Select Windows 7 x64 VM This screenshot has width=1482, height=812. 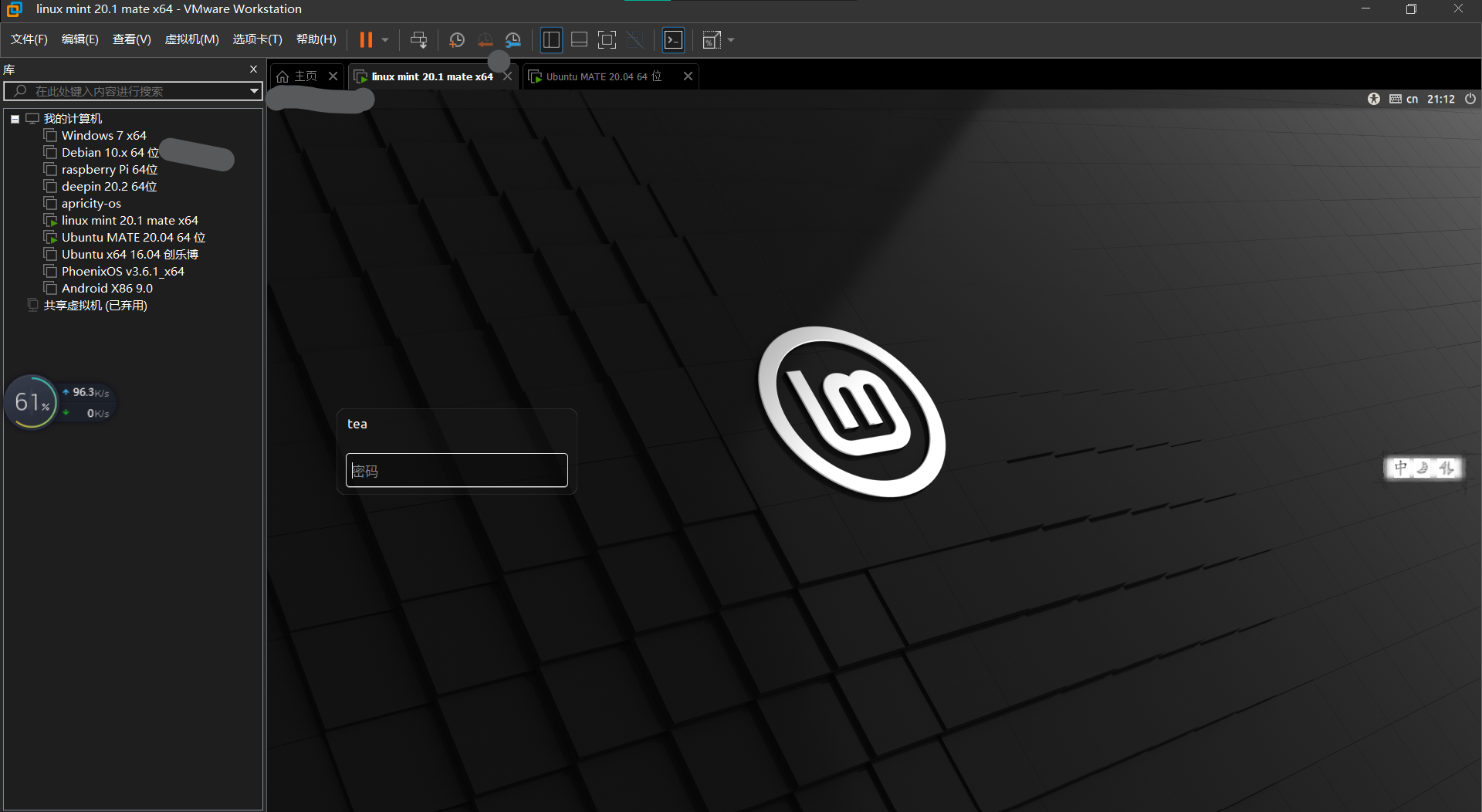pyautogui.click(x=103, y=136)
